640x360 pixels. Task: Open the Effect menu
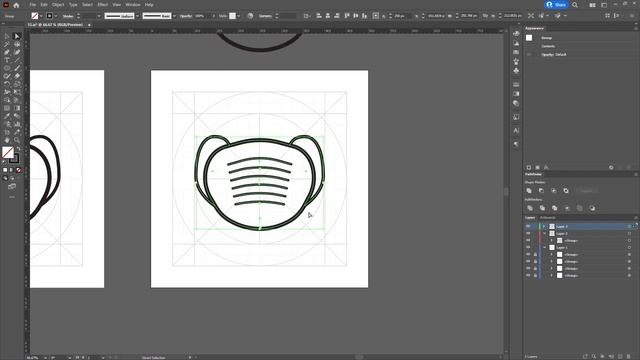[102, 5]
